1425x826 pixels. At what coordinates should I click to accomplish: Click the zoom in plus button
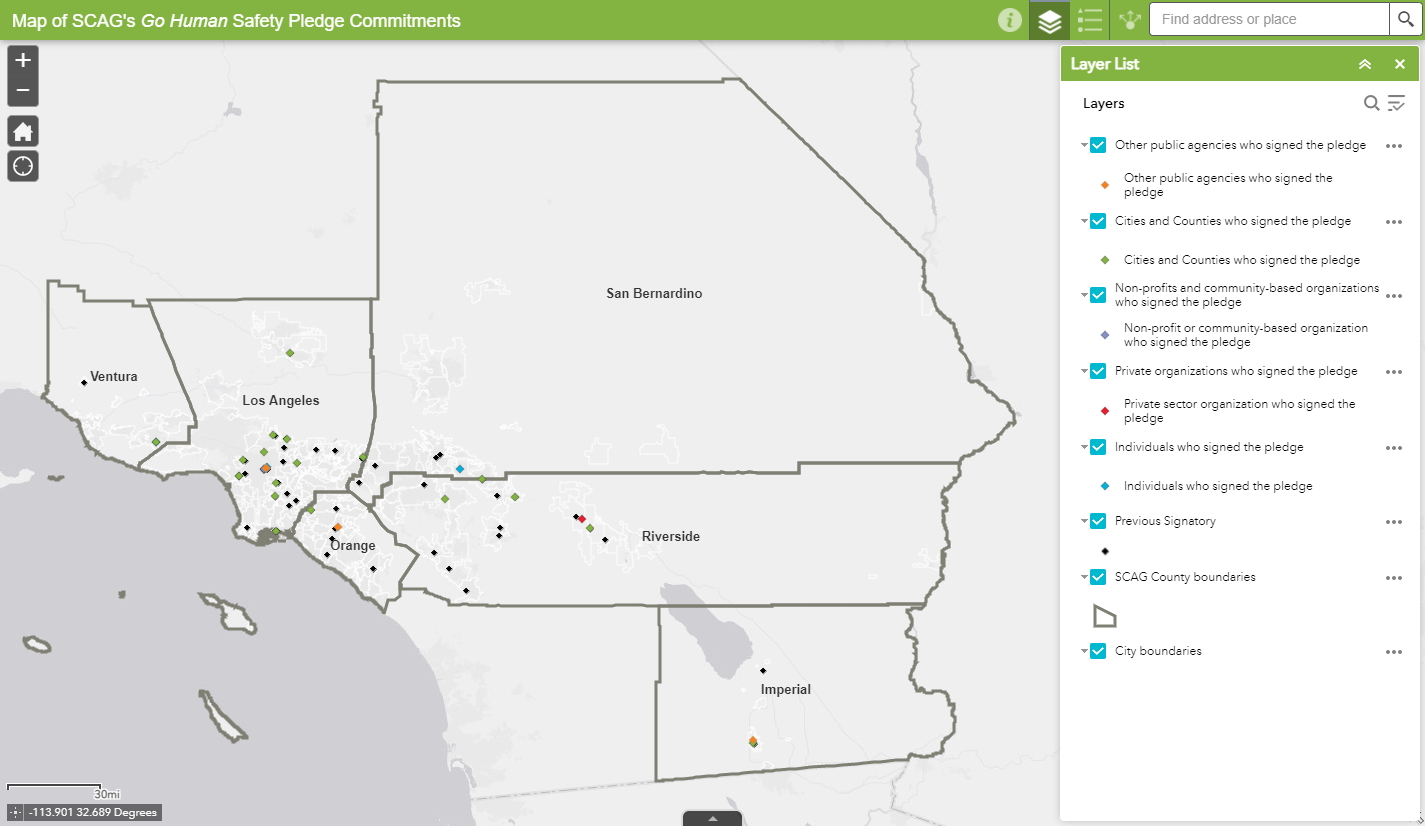[x=23, y=60]
